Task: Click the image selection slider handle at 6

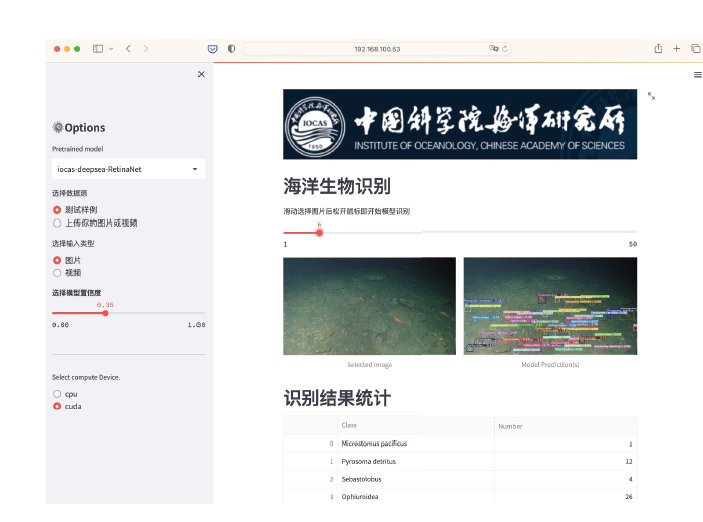Action: tap(319, 233)
